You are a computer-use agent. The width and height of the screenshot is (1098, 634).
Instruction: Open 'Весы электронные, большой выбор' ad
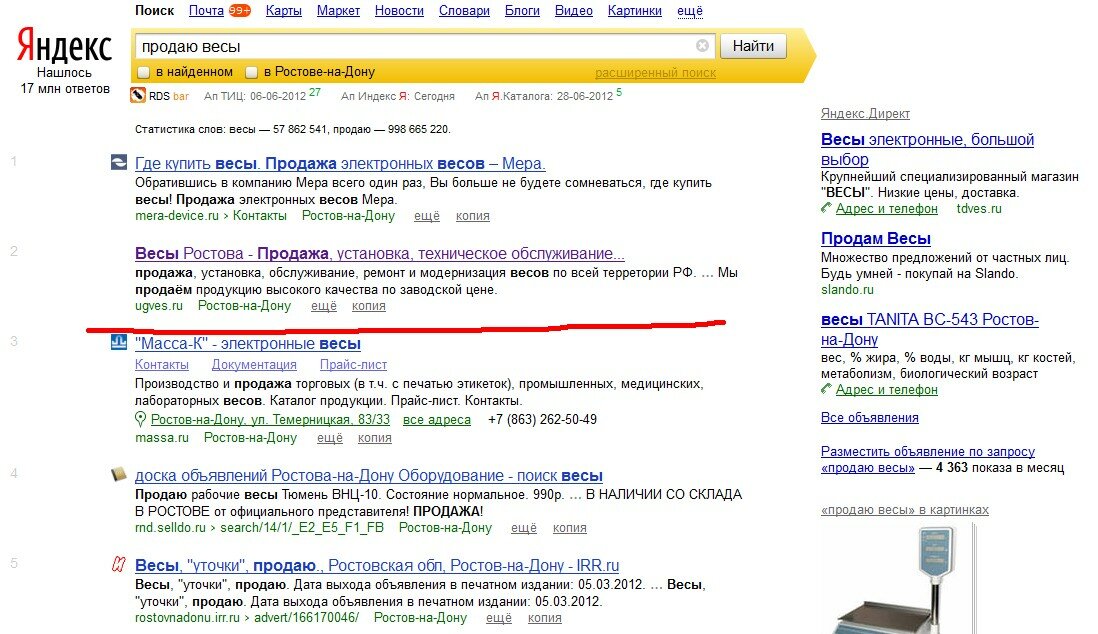[927, 149]
